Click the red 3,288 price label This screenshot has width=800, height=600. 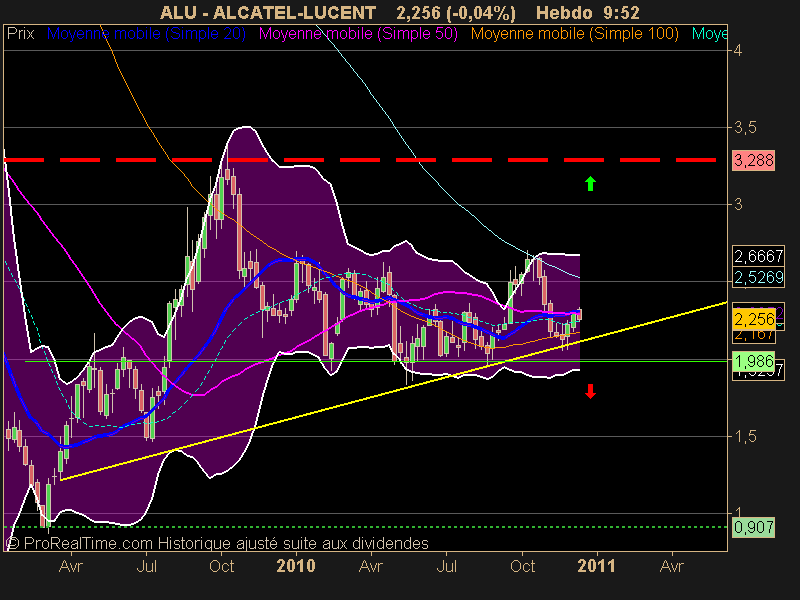click(754, 160)
